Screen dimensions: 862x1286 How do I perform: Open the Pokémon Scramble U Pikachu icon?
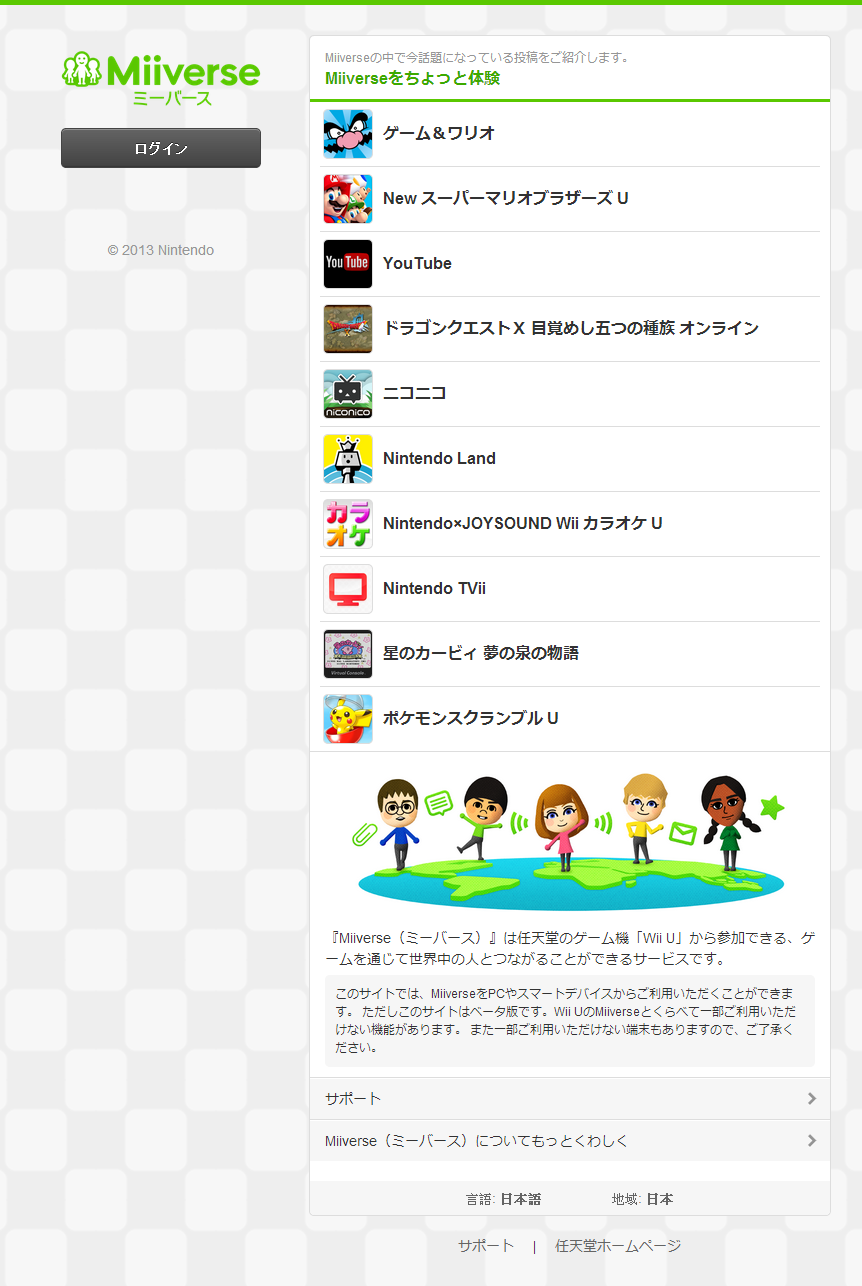click(348, 719)
